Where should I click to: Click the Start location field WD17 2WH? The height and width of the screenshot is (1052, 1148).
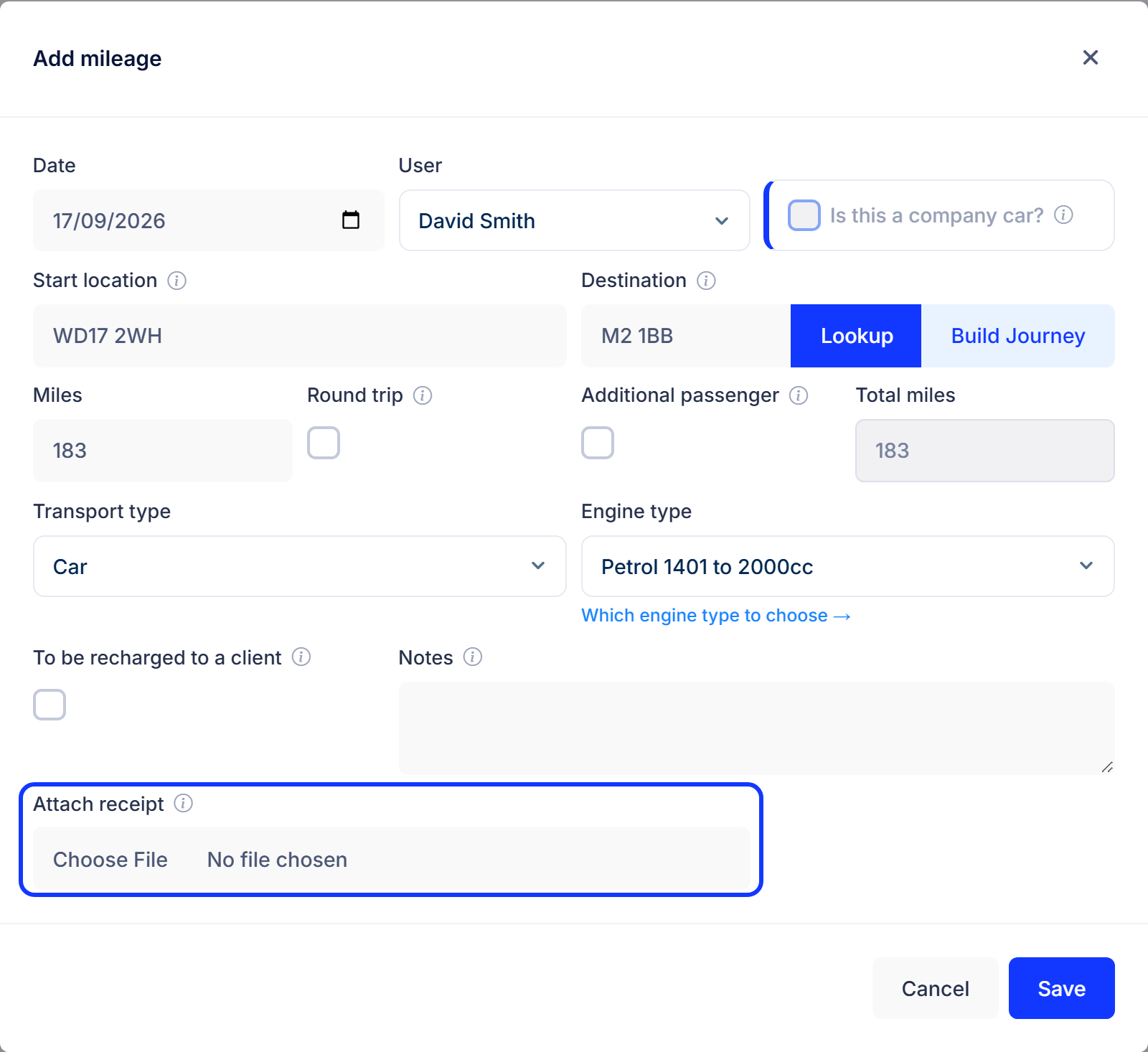click(x=300, y=336)
